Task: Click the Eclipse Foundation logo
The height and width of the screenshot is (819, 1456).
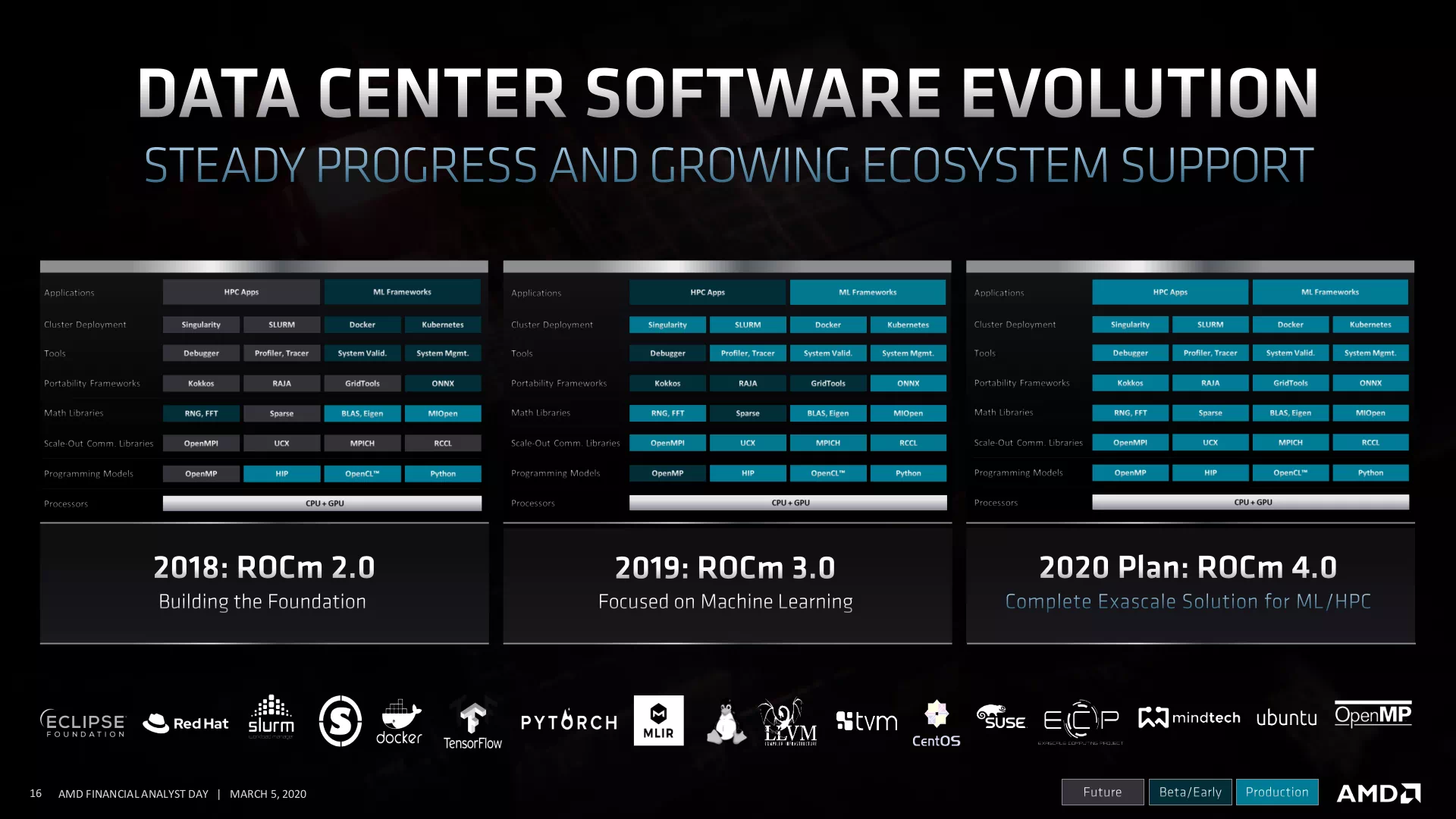Action: (82, 723)
